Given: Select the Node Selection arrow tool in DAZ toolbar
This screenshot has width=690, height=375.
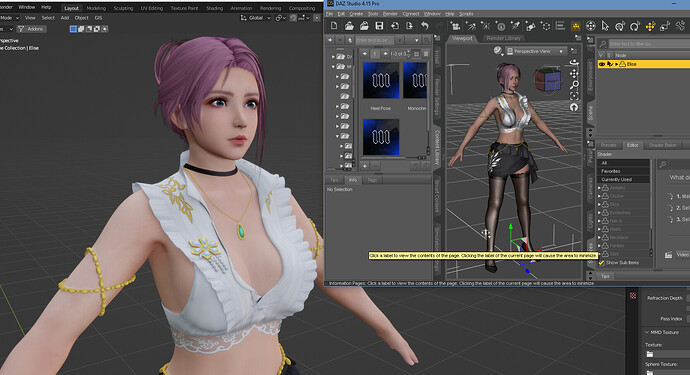Looking at the screenshot, I should tap(605, 26).
